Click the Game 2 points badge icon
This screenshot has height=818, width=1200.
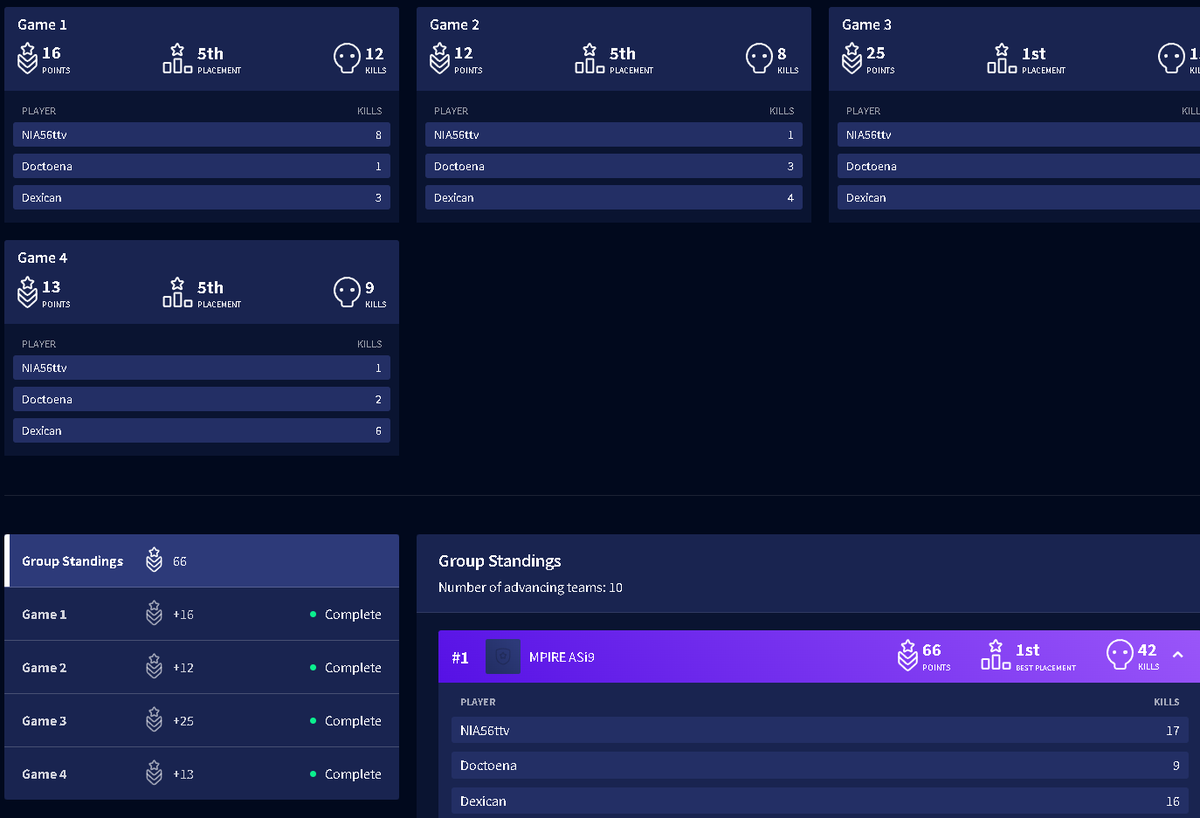(x=440, y=60)
